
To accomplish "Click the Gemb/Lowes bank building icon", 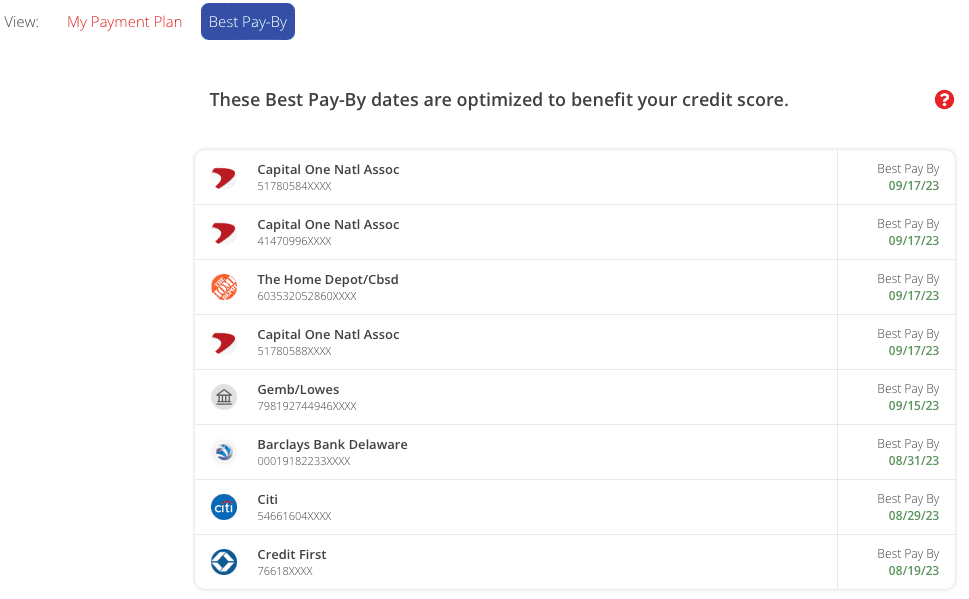I will (224, 397).
